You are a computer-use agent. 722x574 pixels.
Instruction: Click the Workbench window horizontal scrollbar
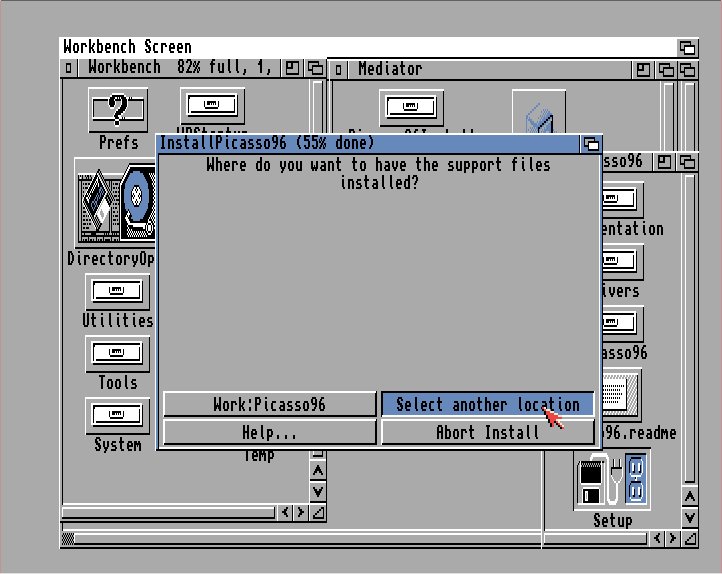pyautogui.click(x=168, y=512)
